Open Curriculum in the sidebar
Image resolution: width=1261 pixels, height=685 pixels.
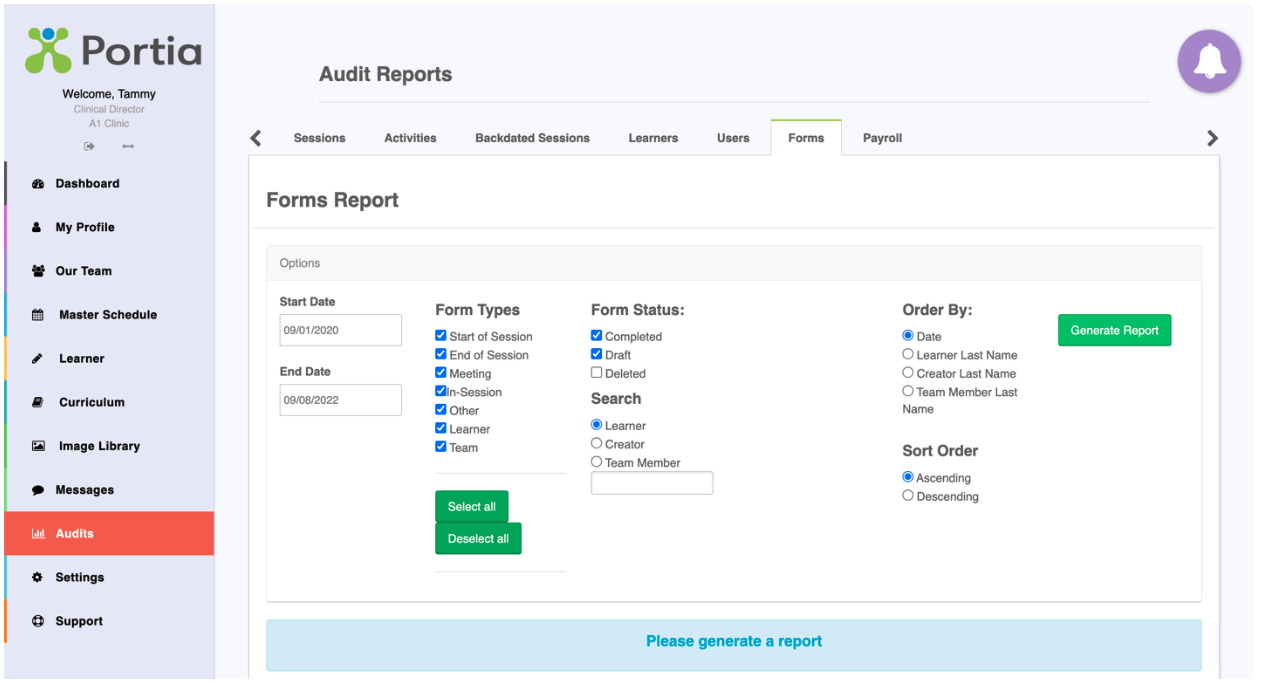tap(109, 403)
